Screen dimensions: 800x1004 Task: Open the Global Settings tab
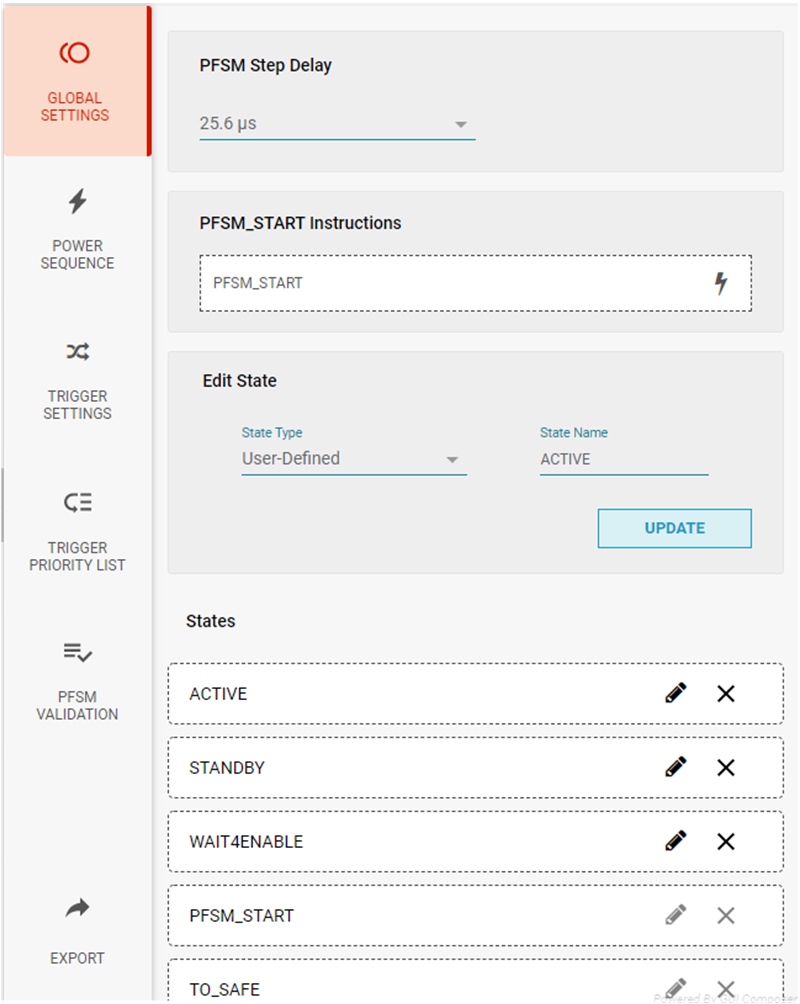(76, 82)
